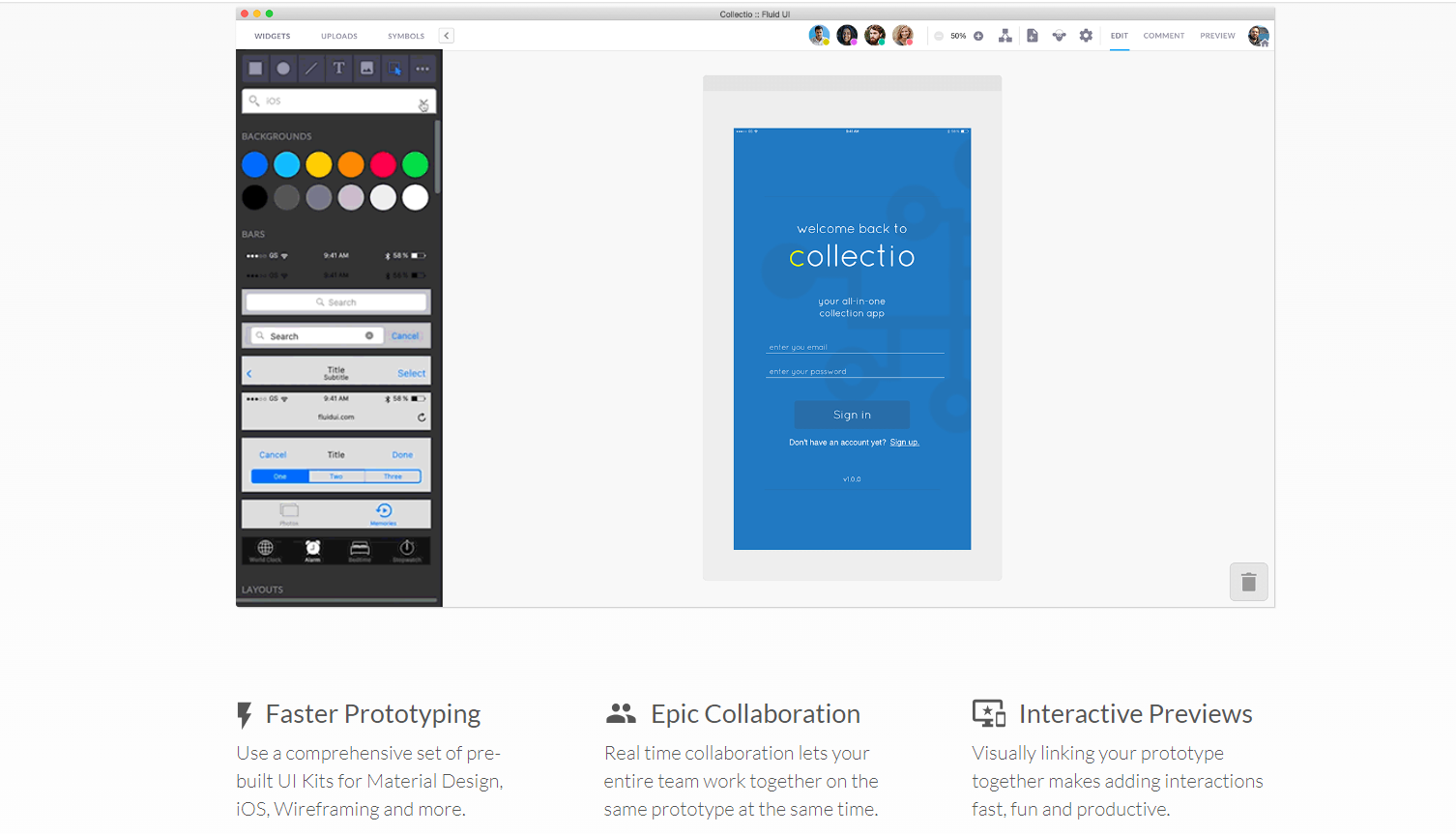Click the sheep mascot icon

tap(1060, 36)
